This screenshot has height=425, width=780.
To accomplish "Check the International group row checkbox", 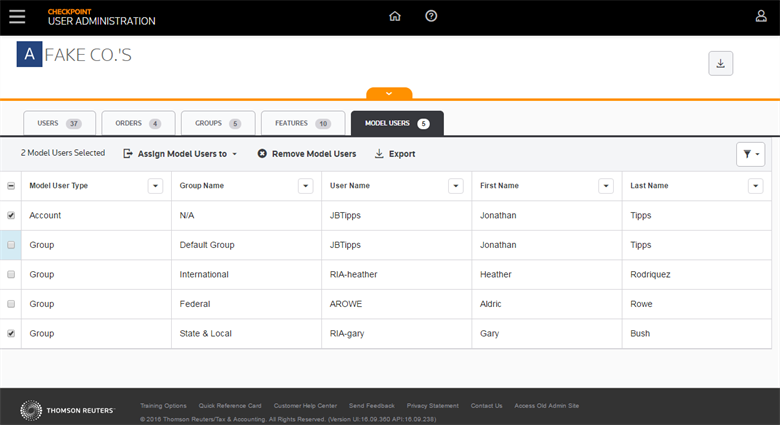I will [11, 274].
